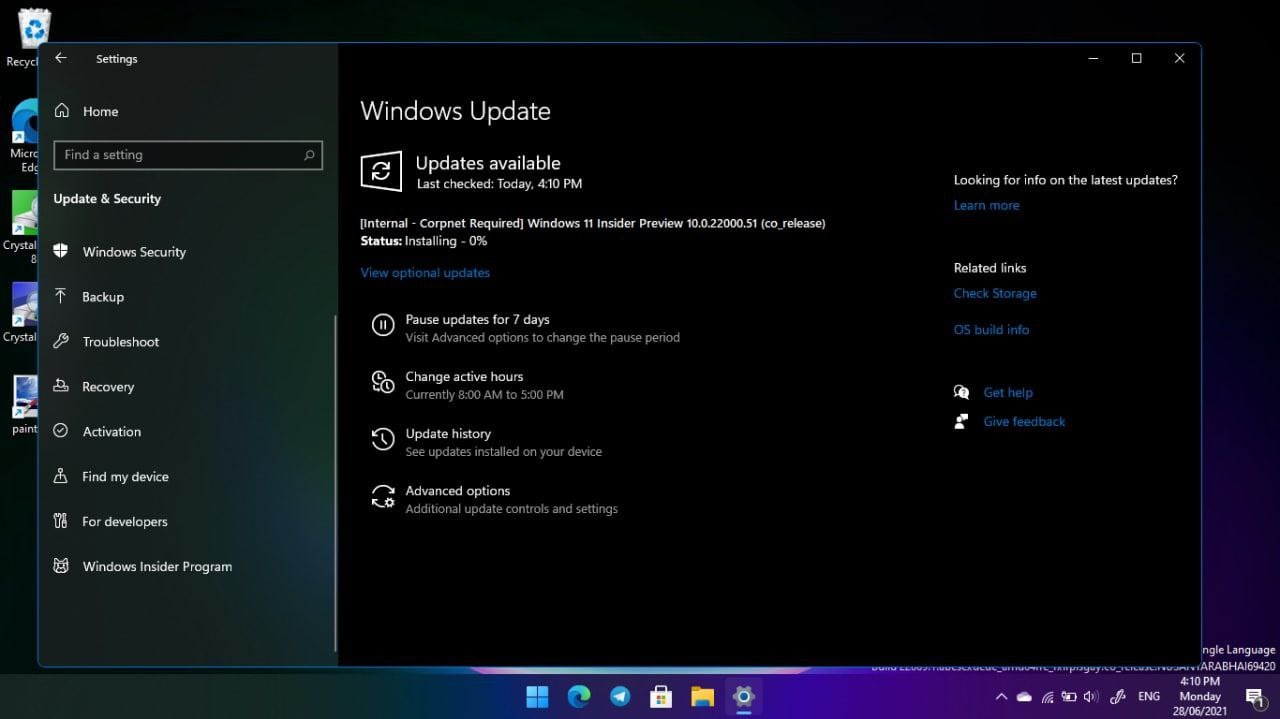Click the Give feedback person icon

[961, 421]
